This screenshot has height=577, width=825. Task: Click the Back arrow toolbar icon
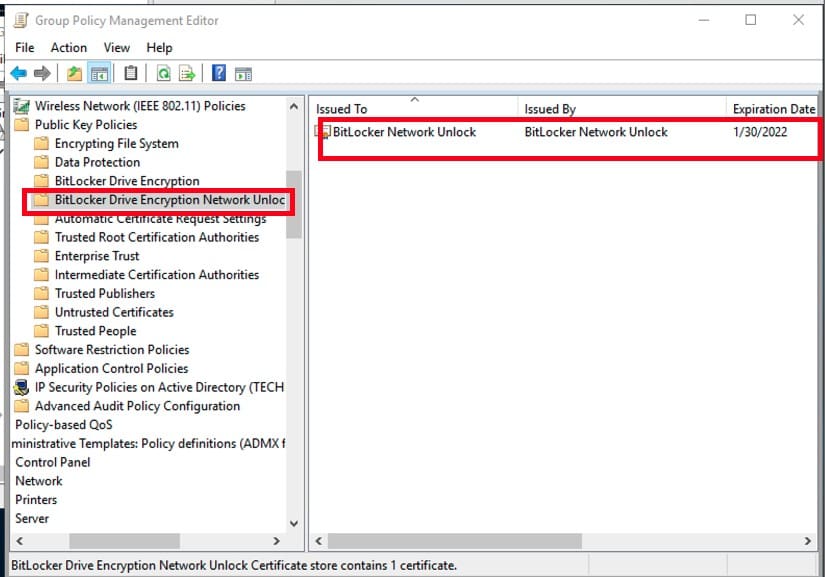(x=18, y=73)
